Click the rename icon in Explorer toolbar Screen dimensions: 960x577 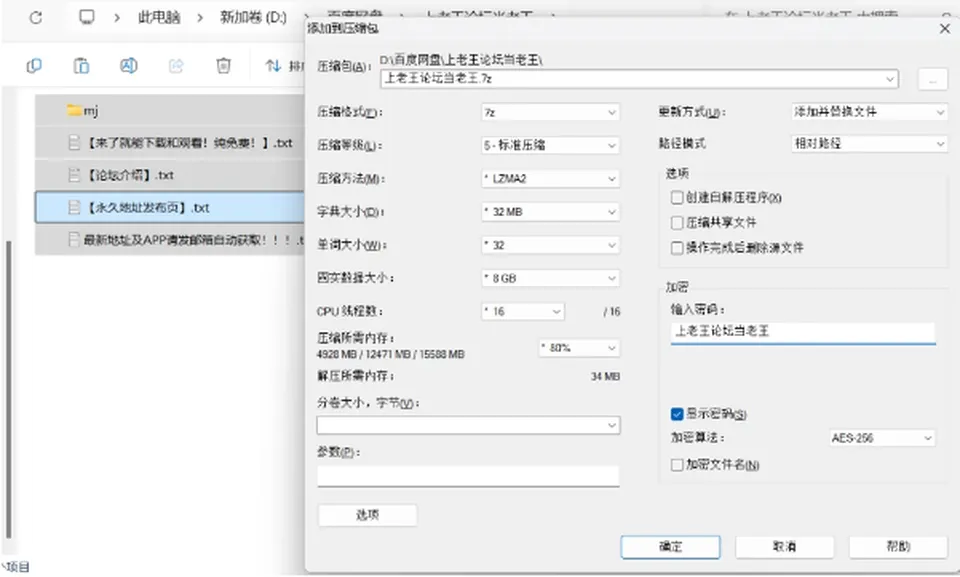click(129, 66)
